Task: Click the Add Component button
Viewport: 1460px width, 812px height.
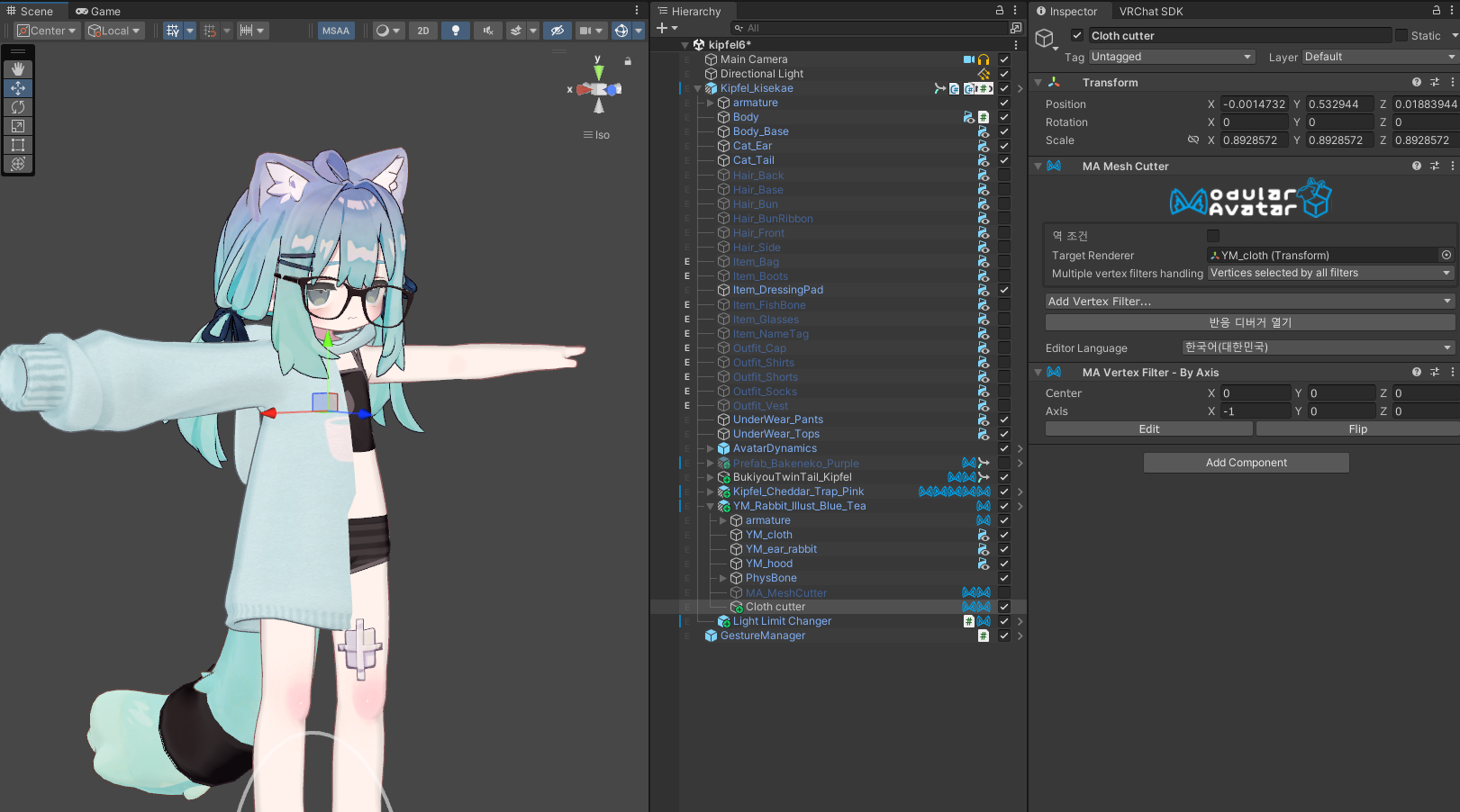Action: [x=1247, y=463]
